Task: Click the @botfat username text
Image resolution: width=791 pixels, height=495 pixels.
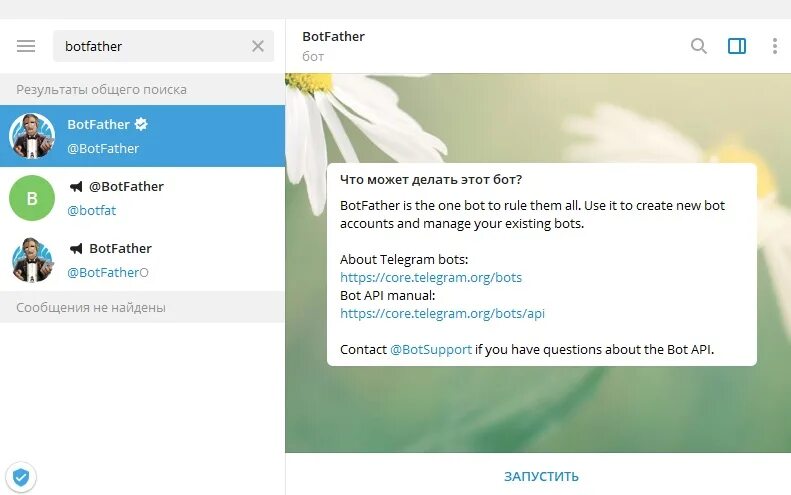Action: (x=91, y=210)
